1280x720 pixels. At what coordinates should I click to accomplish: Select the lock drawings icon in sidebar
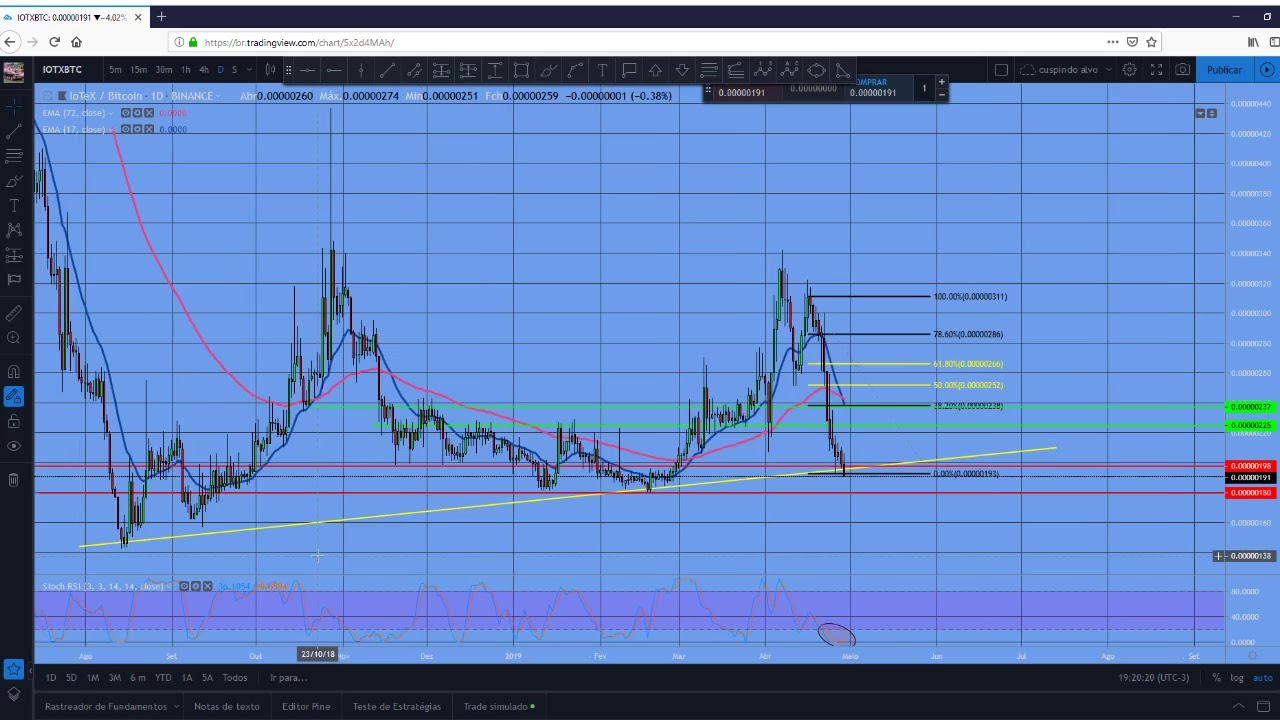coord(14,422)
